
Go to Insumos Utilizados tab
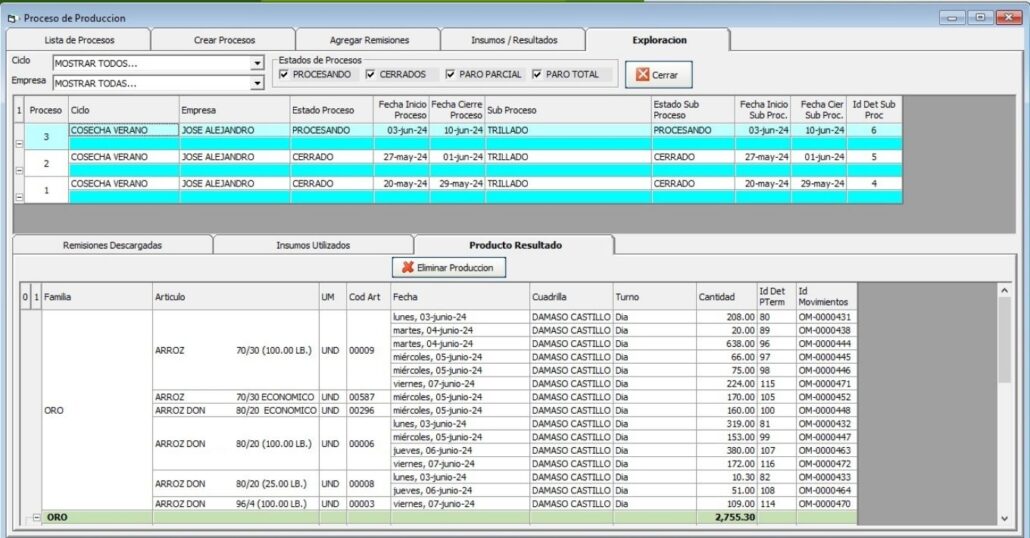[x=313, y=245]
